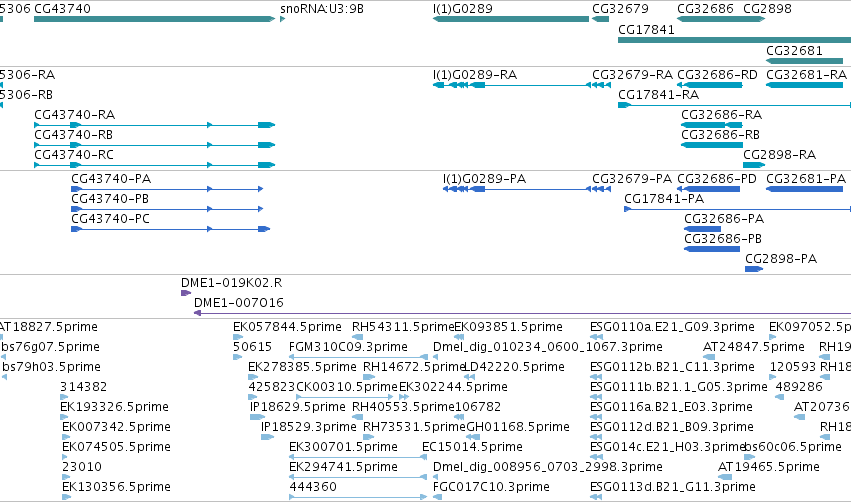Select EST EK193326.5prime
851x502 pixels.
tap(64, 417)
